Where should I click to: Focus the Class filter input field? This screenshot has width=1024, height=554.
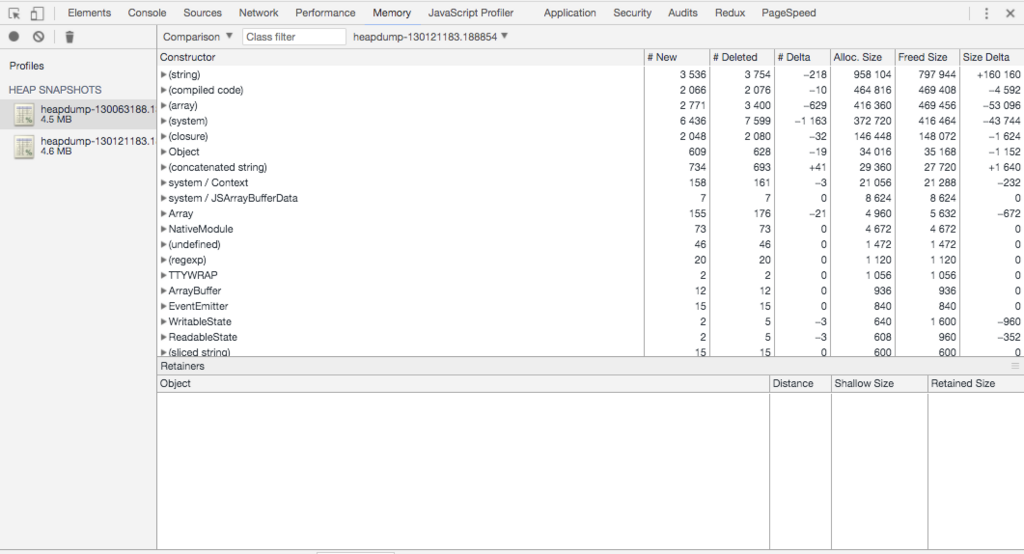pyautogui.click(x=294, y=37)
